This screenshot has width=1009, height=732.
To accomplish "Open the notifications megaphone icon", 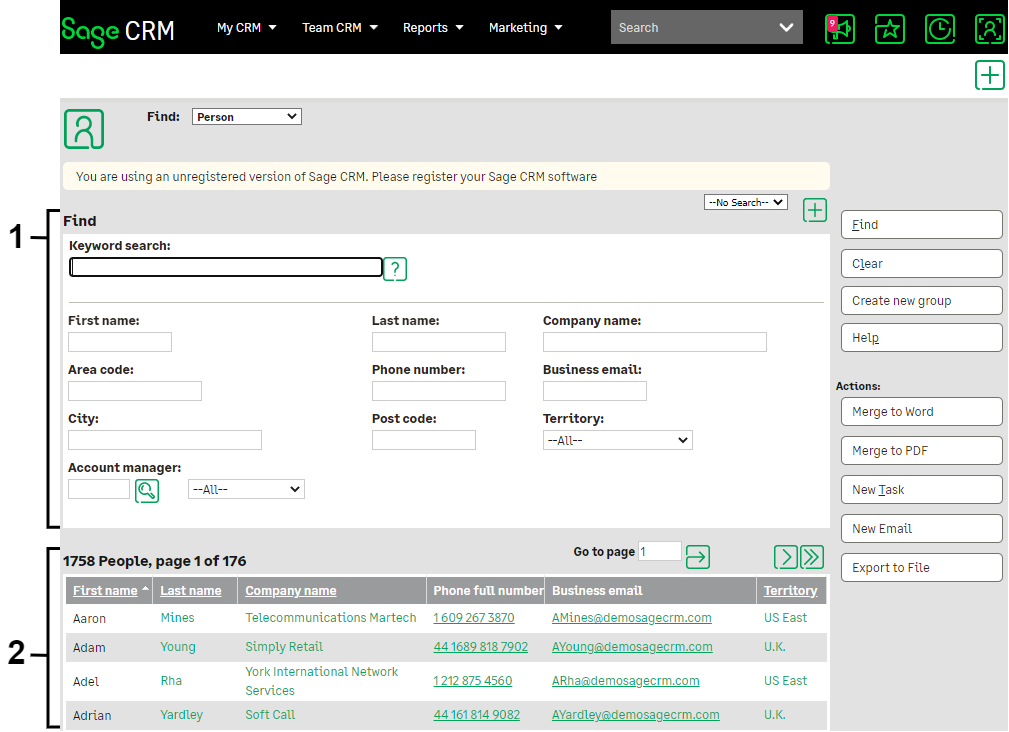I will point(840,29).
